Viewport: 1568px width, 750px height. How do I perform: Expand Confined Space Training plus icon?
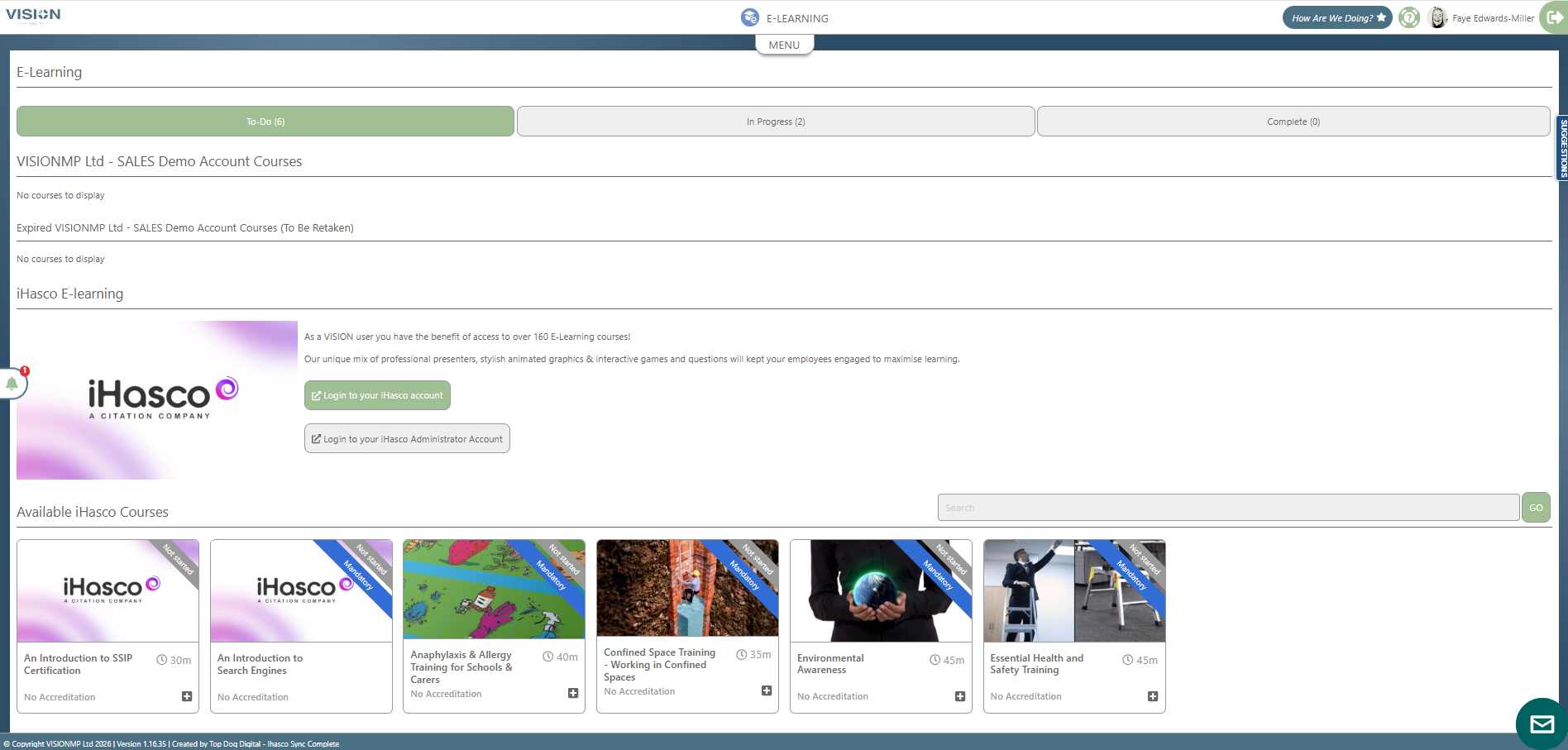(767, 690)
